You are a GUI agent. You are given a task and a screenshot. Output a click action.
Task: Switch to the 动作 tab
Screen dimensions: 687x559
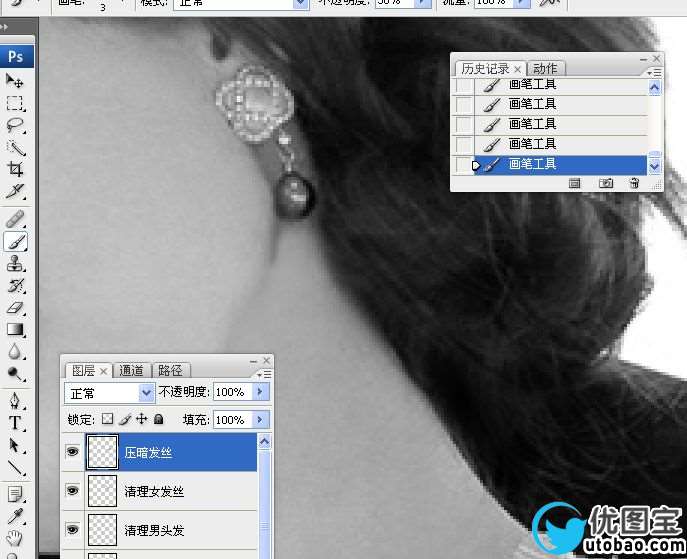(545, 69)
